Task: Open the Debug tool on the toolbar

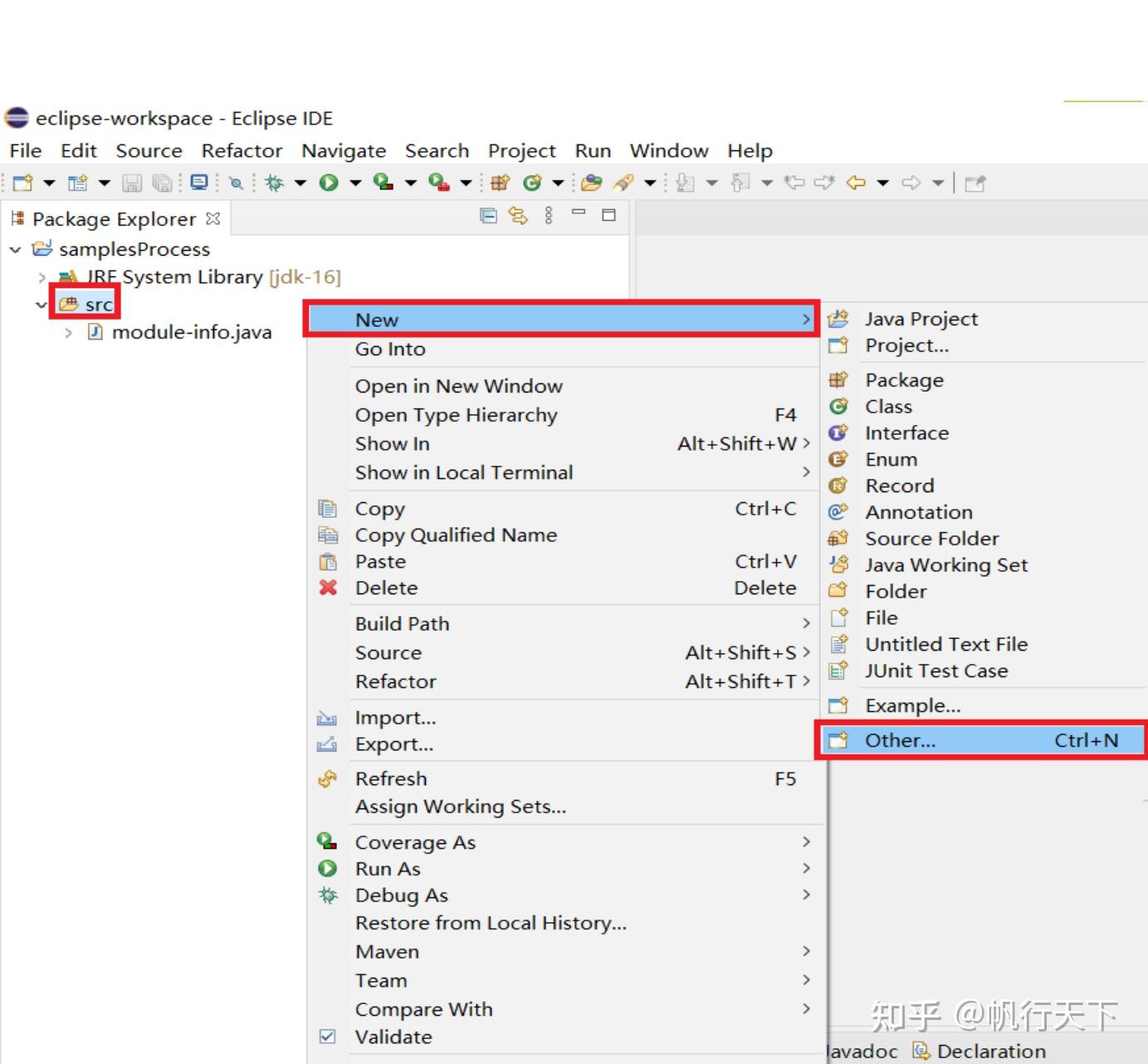Action: coord(275,182)
